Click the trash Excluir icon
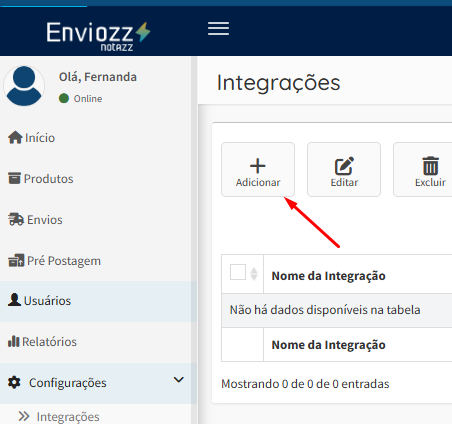 [430, 166]
